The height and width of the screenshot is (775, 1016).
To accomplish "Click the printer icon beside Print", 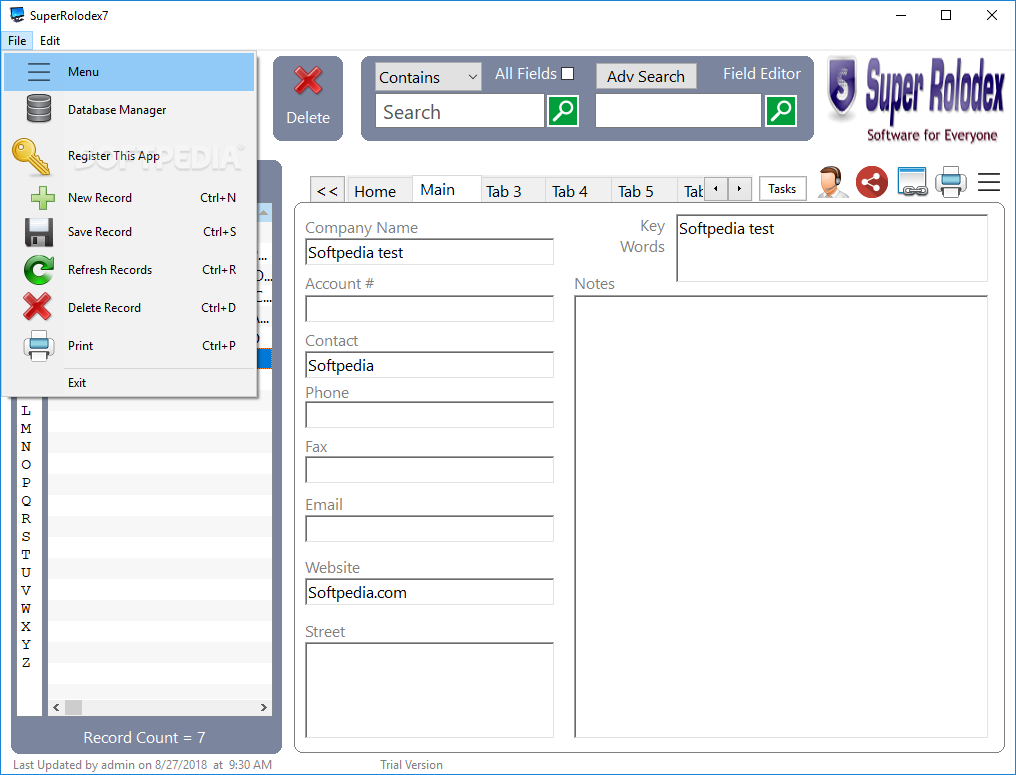I will (x=39, y=345).
